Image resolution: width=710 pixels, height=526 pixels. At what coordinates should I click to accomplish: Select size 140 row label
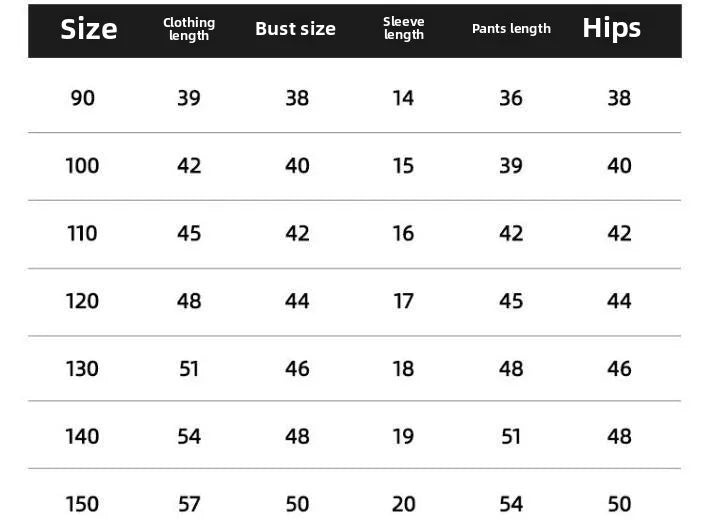click(x=82, y=437)
